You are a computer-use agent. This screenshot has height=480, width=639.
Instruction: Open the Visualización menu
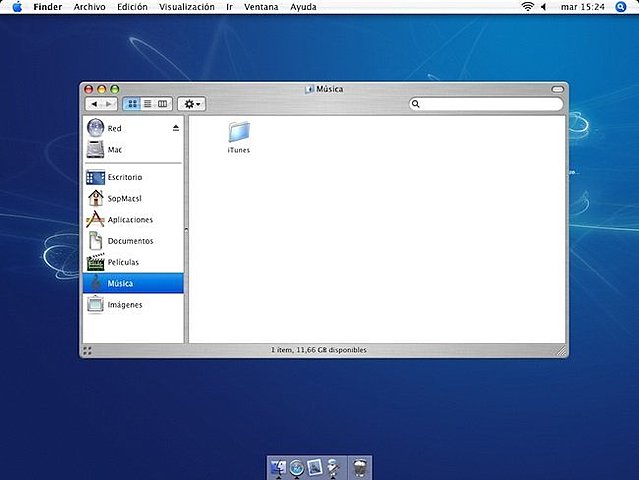(187, 7)
